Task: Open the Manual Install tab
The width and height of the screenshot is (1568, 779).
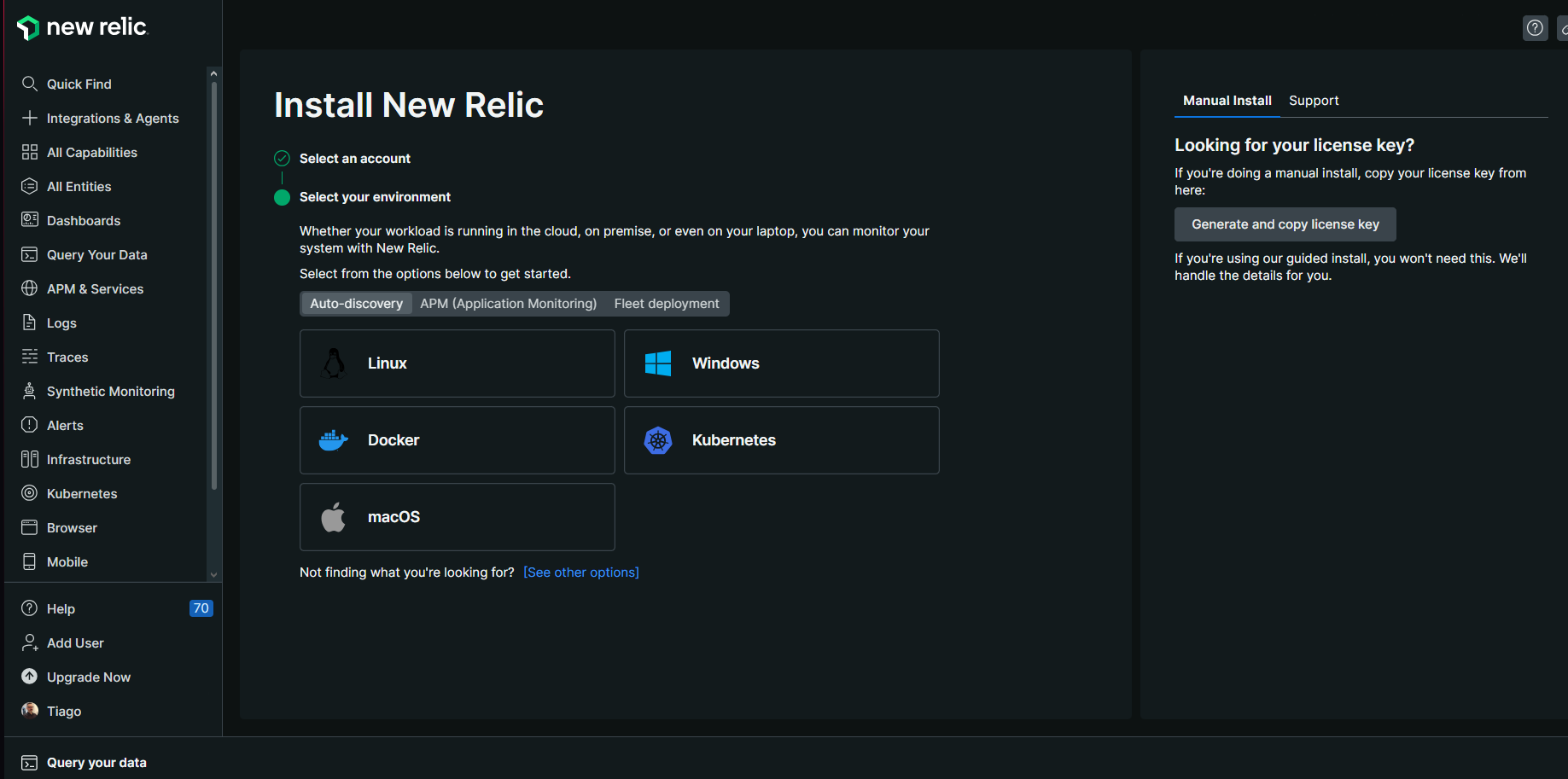Action: click(x=1227, y=101)
